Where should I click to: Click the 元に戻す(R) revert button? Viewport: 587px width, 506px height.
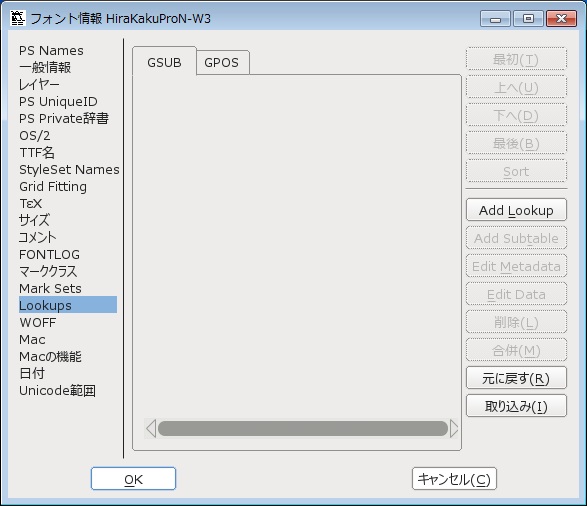coord(516,378)
